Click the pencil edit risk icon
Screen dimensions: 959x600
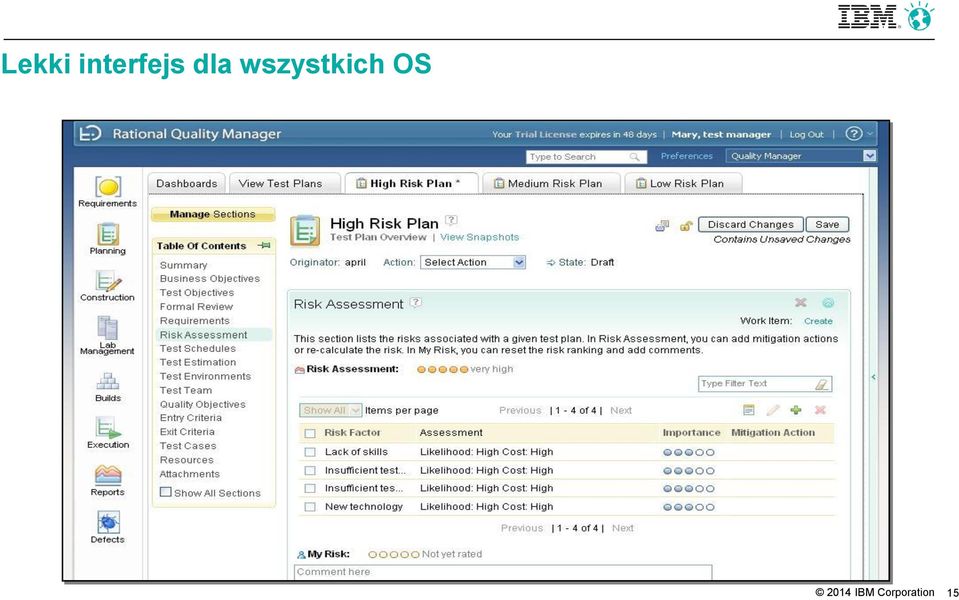(x=772, y=410)
